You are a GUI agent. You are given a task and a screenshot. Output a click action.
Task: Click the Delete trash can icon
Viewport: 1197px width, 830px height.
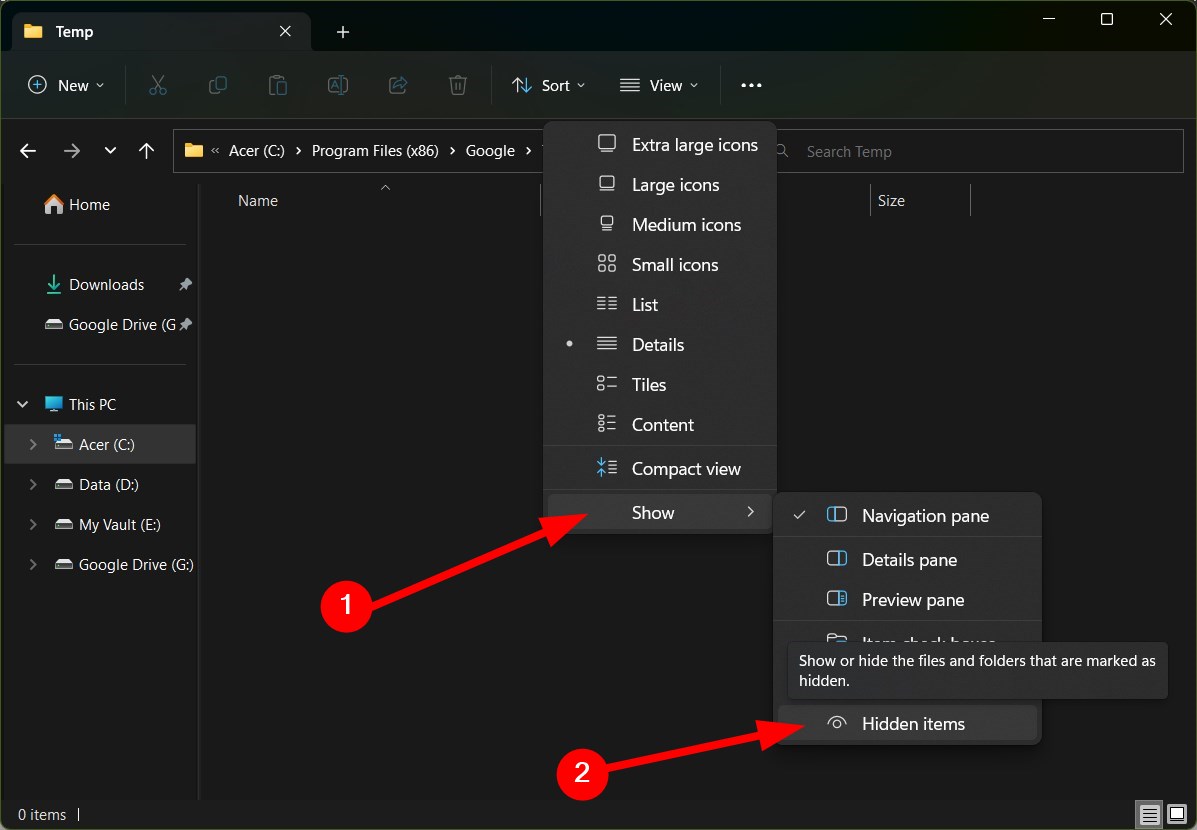[458, 86]
